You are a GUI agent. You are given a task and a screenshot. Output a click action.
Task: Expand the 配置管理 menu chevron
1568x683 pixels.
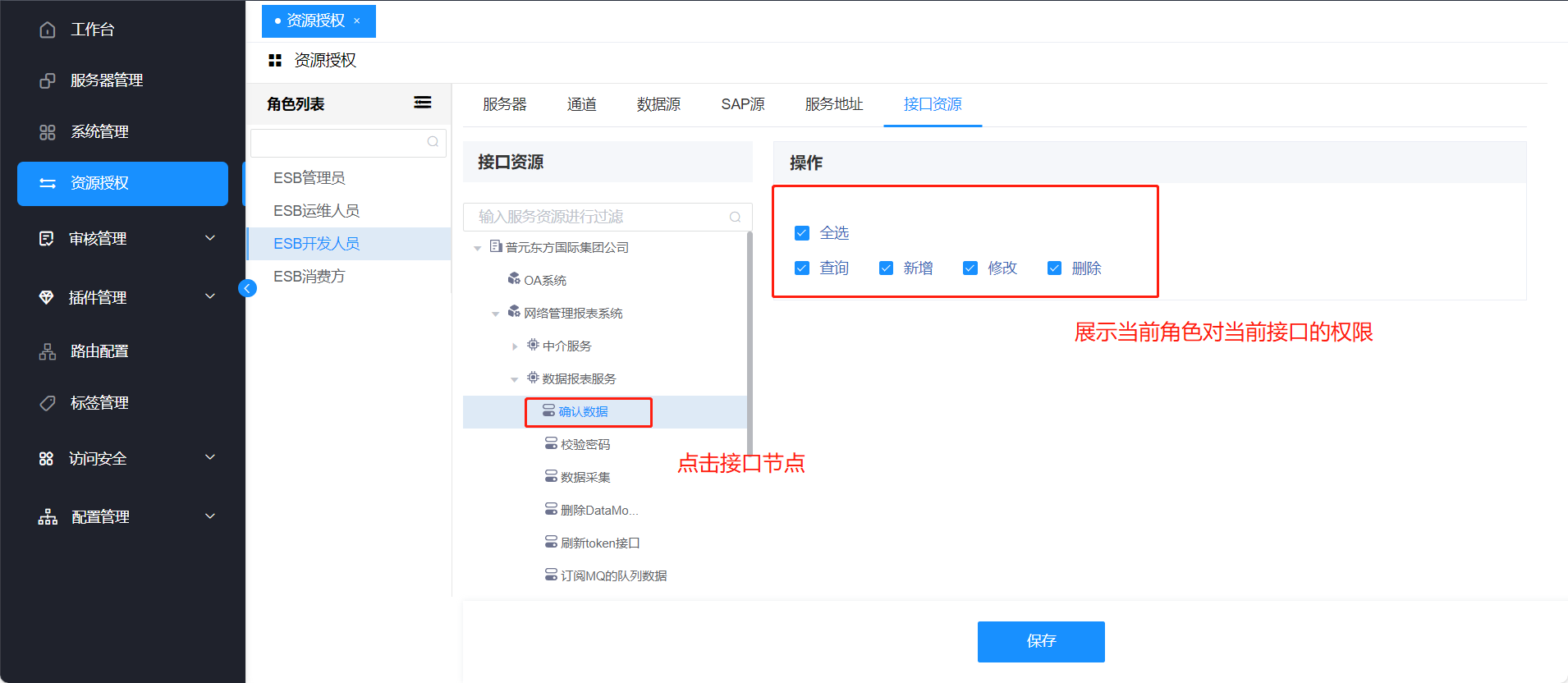[x=210, y=516]
